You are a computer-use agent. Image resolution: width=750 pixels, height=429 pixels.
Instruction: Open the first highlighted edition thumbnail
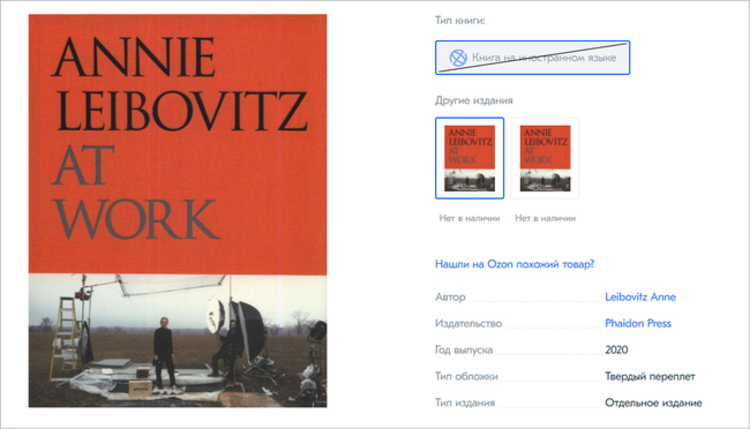(x=469, y=158)
